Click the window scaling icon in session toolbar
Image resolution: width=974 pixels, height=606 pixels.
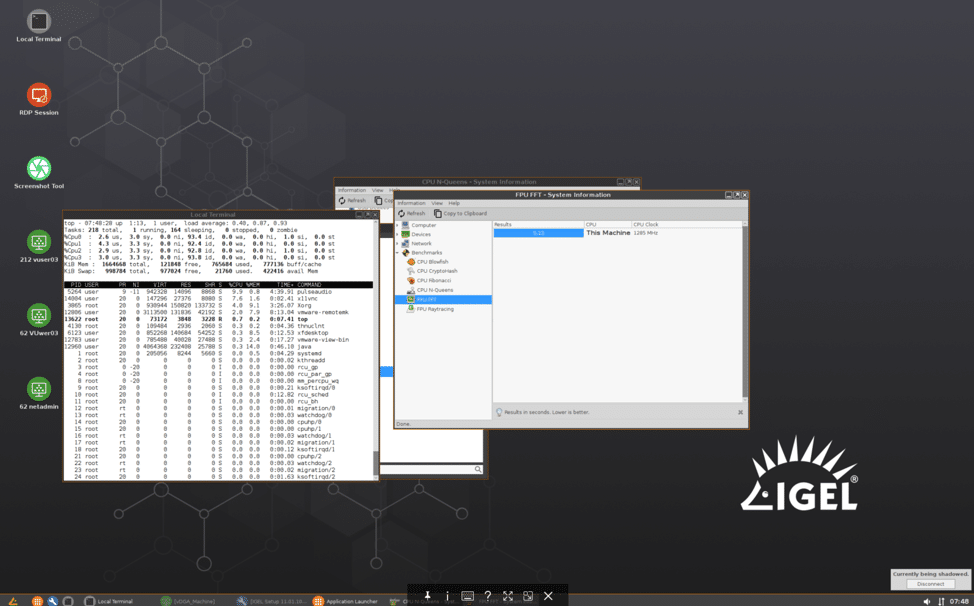[x=528, y=596]
